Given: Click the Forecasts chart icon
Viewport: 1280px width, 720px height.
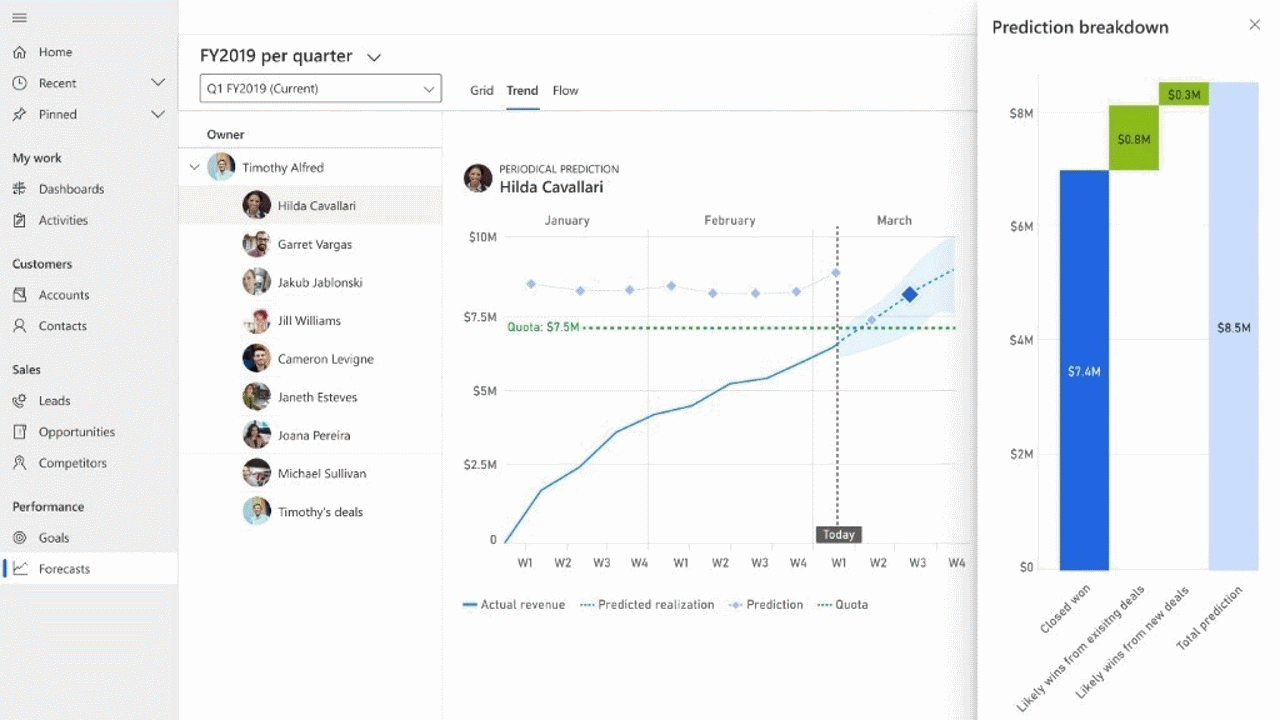Looking at the screenshot, I should [19, 569].
